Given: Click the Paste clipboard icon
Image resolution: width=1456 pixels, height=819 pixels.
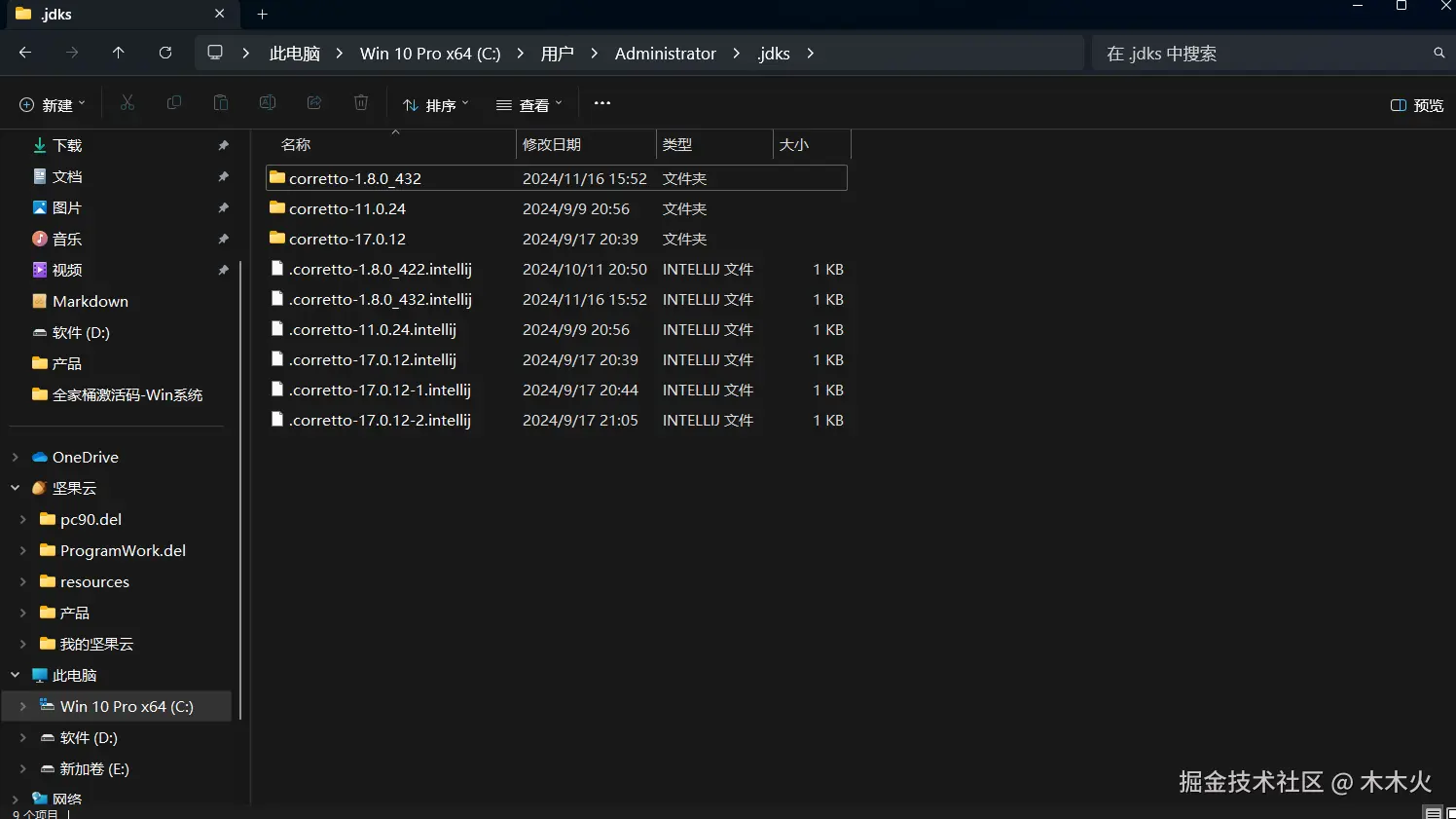Looking at the screenshot, I should click(221, 103).
